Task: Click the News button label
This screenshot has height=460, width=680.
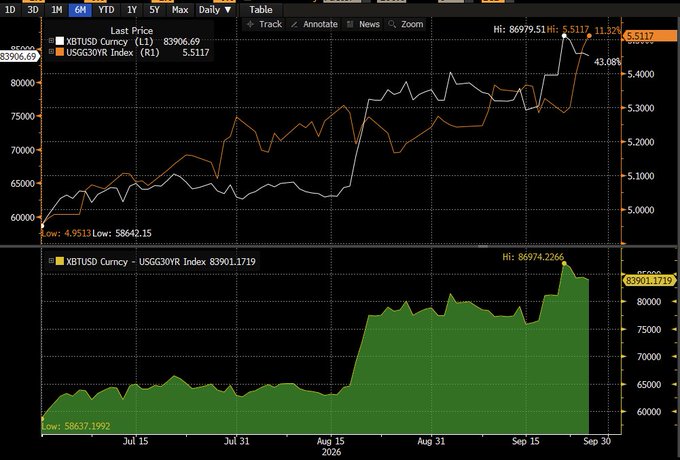Action: pos(369,24)
